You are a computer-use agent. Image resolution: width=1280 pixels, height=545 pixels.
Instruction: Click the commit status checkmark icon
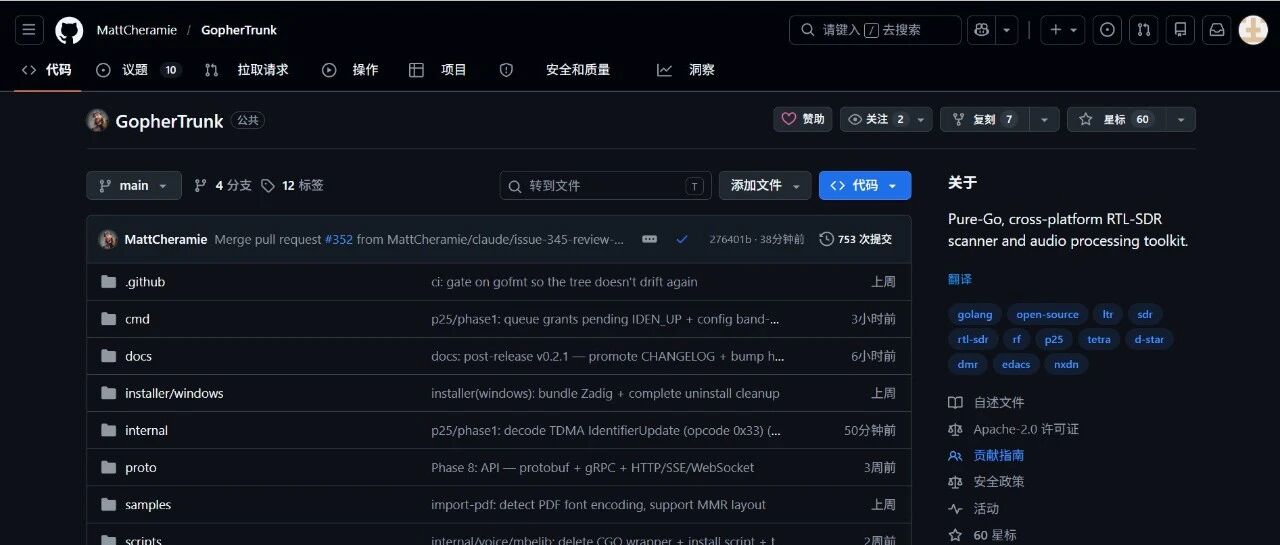coord(682,239)
